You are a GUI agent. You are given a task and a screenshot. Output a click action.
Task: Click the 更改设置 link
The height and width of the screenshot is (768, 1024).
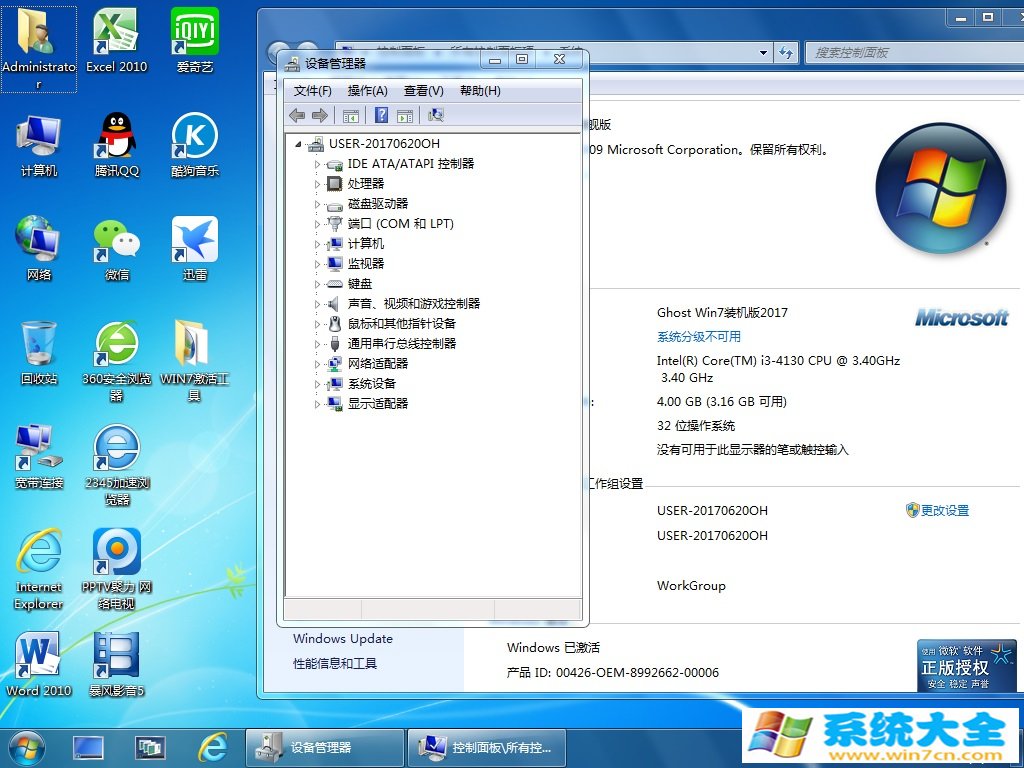pyautogui.click(x=944, y=510)
